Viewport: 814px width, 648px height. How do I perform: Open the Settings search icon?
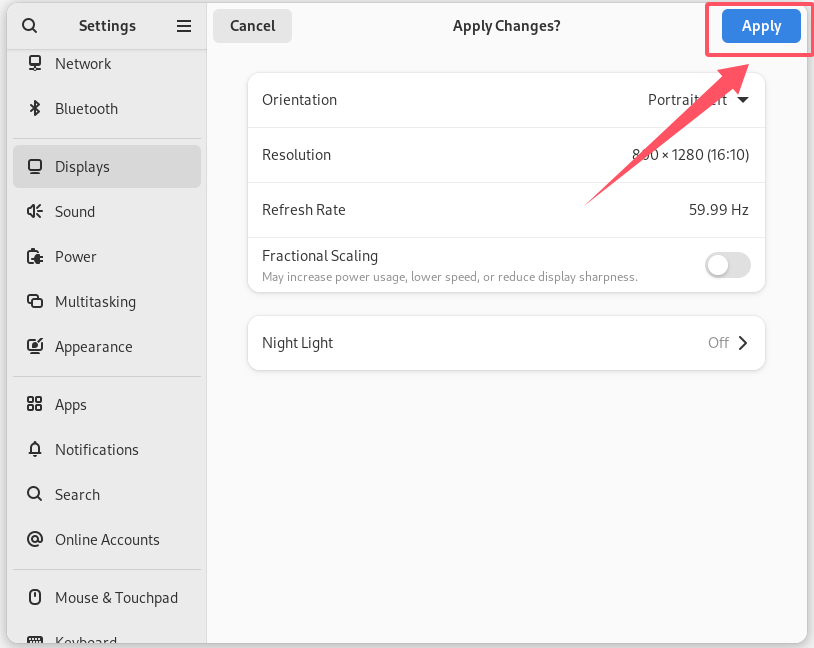[30, 25]
